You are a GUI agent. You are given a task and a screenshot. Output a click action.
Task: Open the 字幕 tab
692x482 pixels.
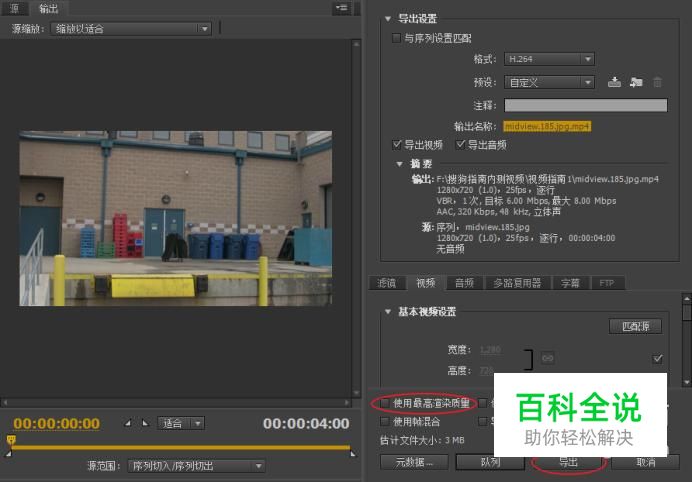pos(570,283)
